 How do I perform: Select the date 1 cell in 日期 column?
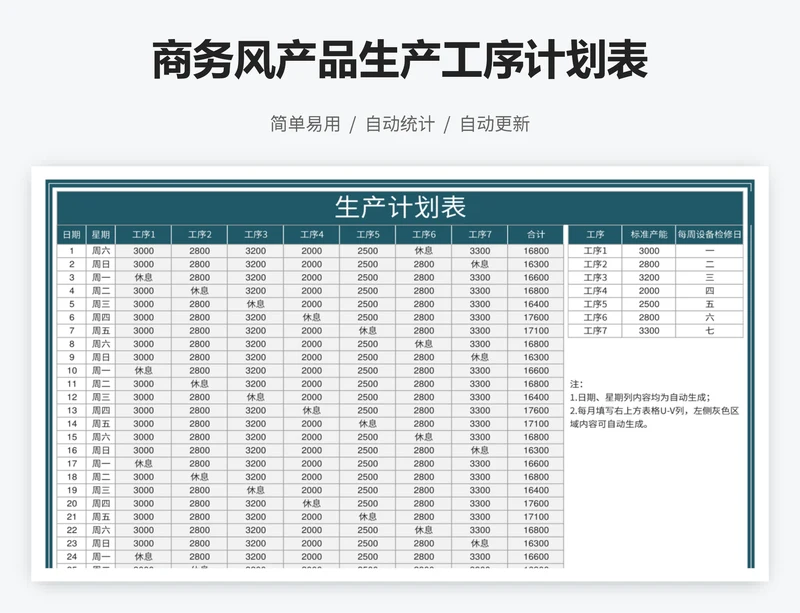point(71,251)
